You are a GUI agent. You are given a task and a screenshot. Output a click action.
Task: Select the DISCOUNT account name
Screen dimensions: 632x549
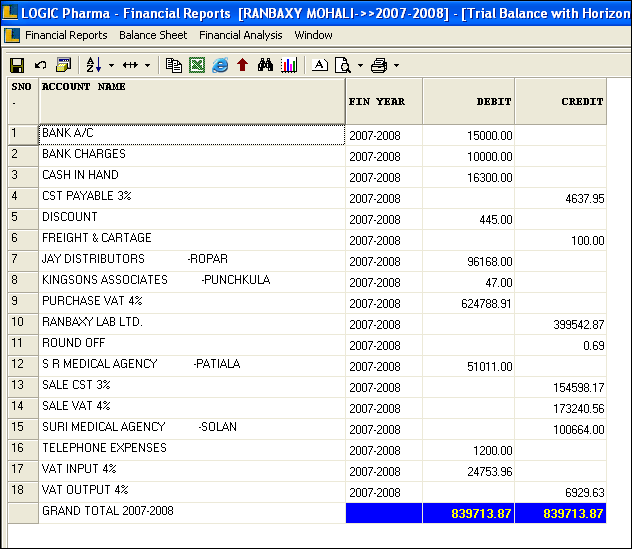[70, 216]
